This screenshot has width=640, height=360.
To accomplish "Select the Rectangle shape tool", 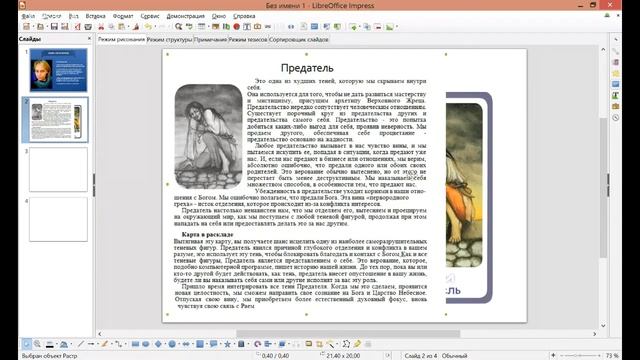I will (x=135, y=344).
